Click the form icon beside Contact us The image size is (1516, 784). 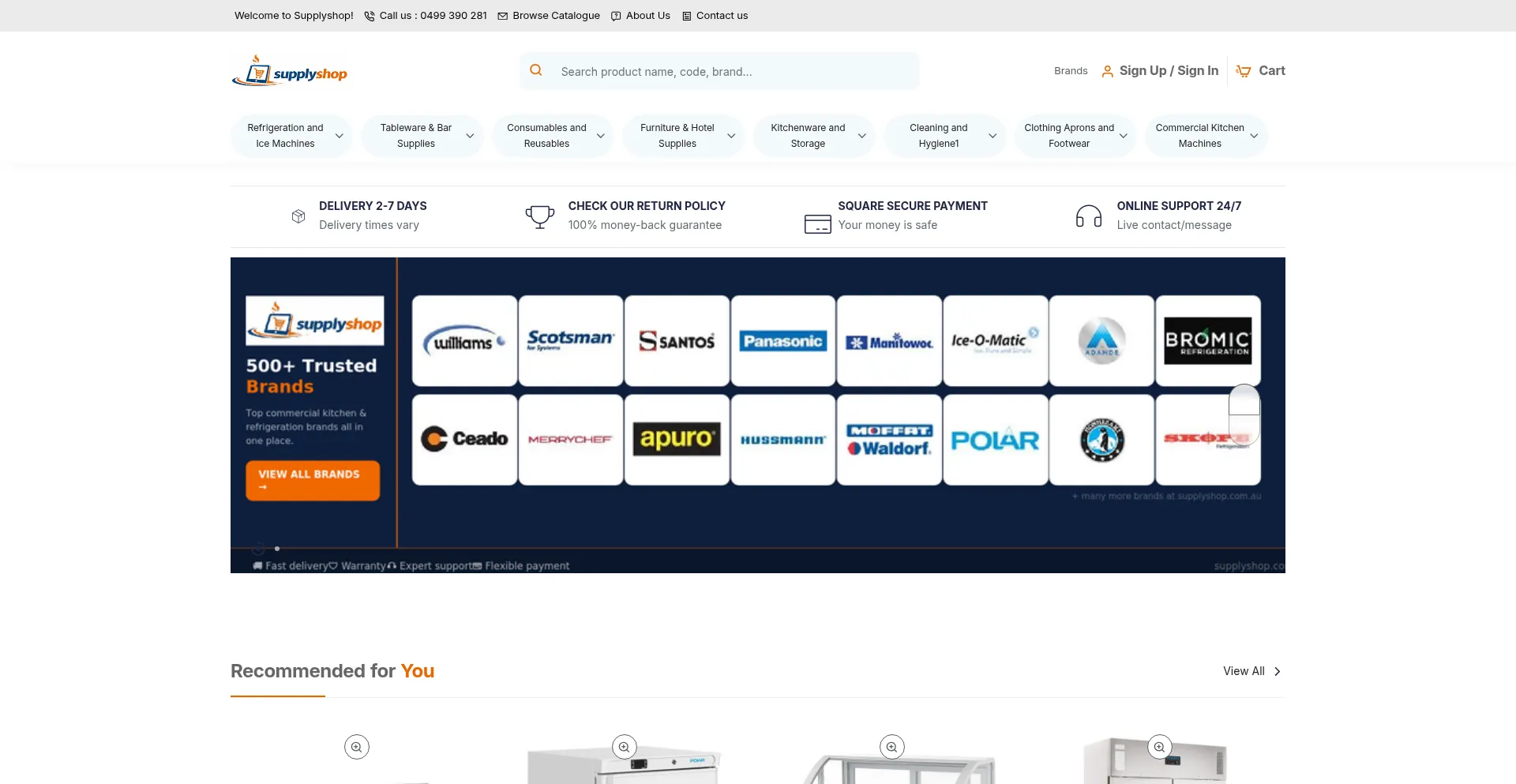687,16
